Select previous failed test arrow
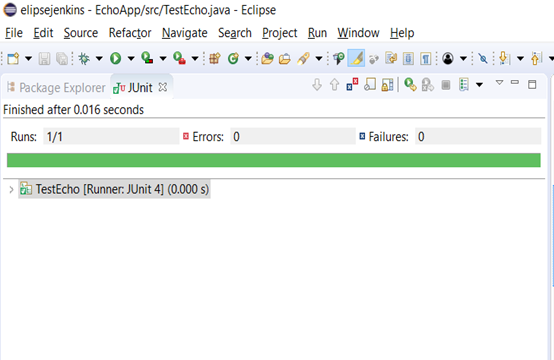554x360 pixels. coord(334,85)
